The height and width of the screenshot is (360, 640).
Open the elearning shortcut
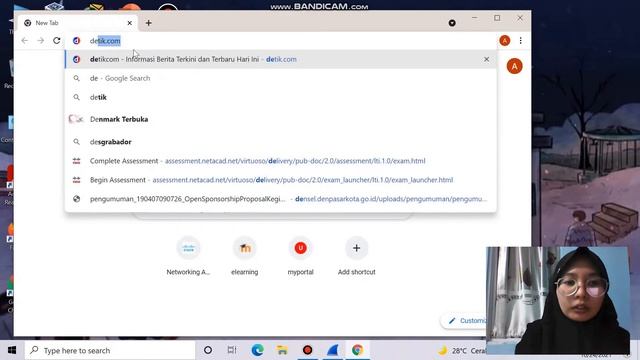point(244,256)
